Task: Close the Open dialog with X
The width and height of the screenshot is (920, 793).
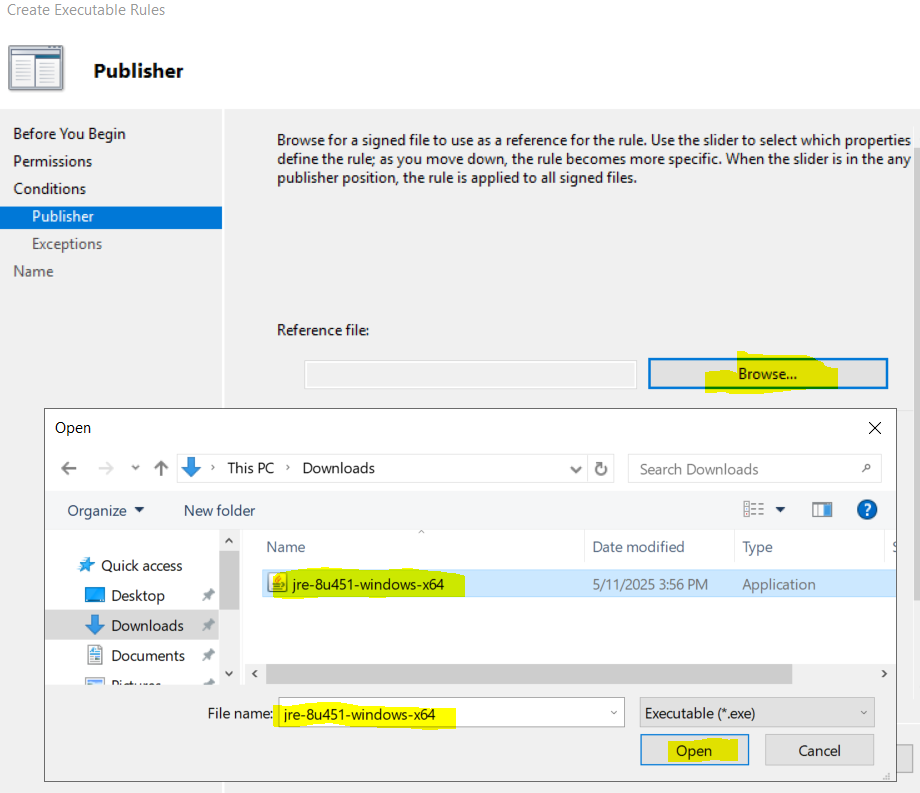Action: pyautogui.click(x=874, y=428)
